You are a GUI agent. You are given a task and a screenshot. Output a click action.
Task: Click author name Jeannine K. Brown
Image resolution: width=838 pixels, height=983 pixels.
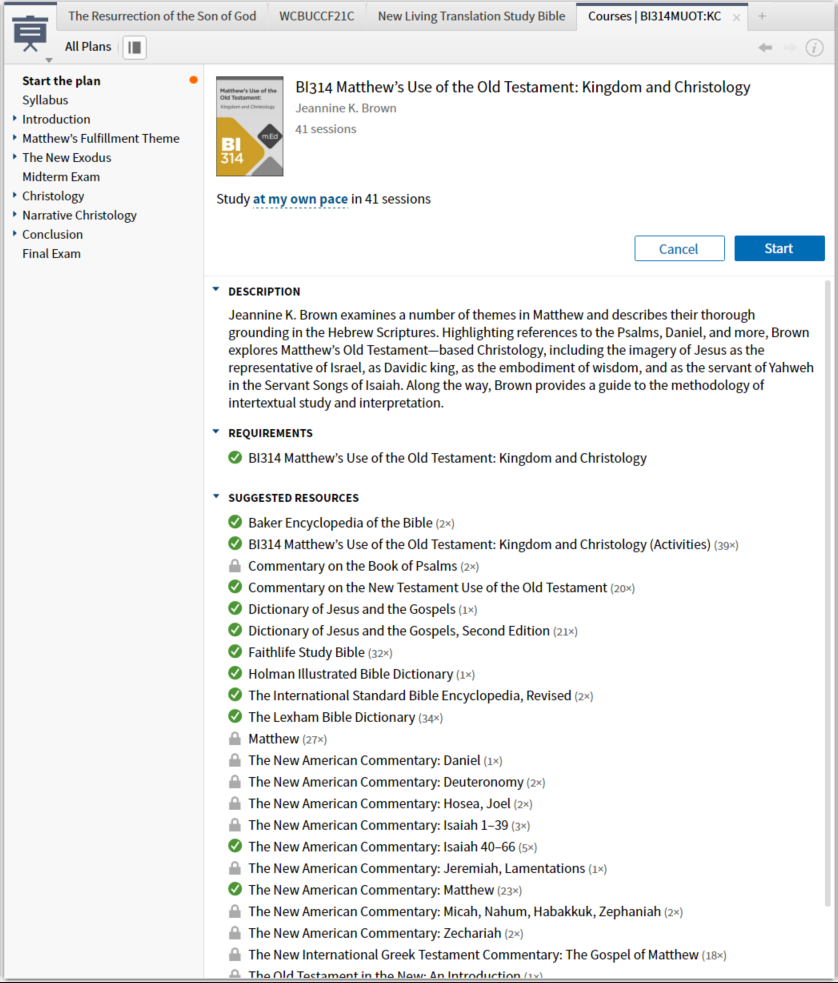point(346,108)
